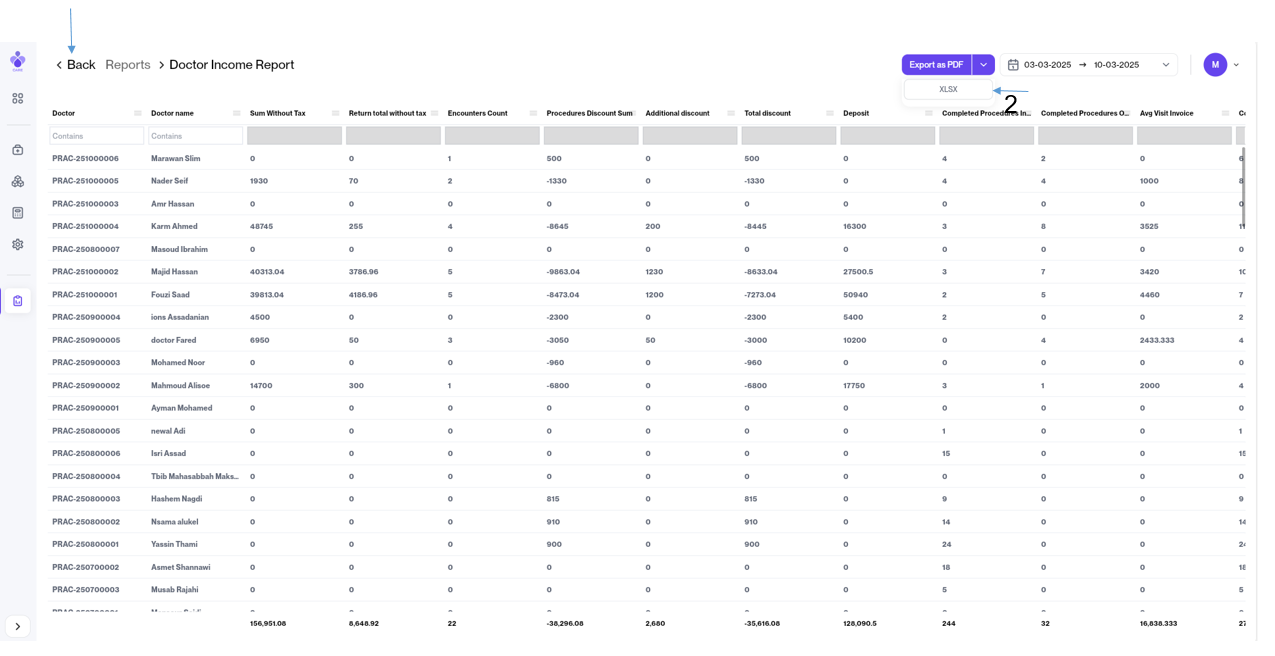Screen dimensions: 1275x656
Task: Open the stacked cubes icon in the sidebar
Action: pyautogui.click(x=18, y=182)
